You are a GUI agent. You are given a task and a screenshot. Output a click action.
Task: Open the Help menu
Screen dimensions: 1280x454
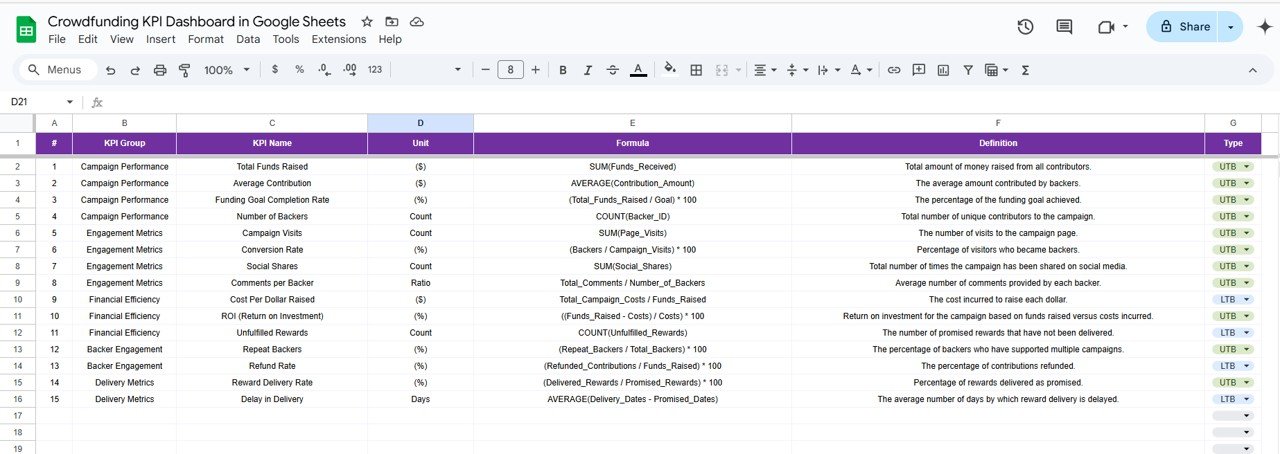(x=390, y=39)
